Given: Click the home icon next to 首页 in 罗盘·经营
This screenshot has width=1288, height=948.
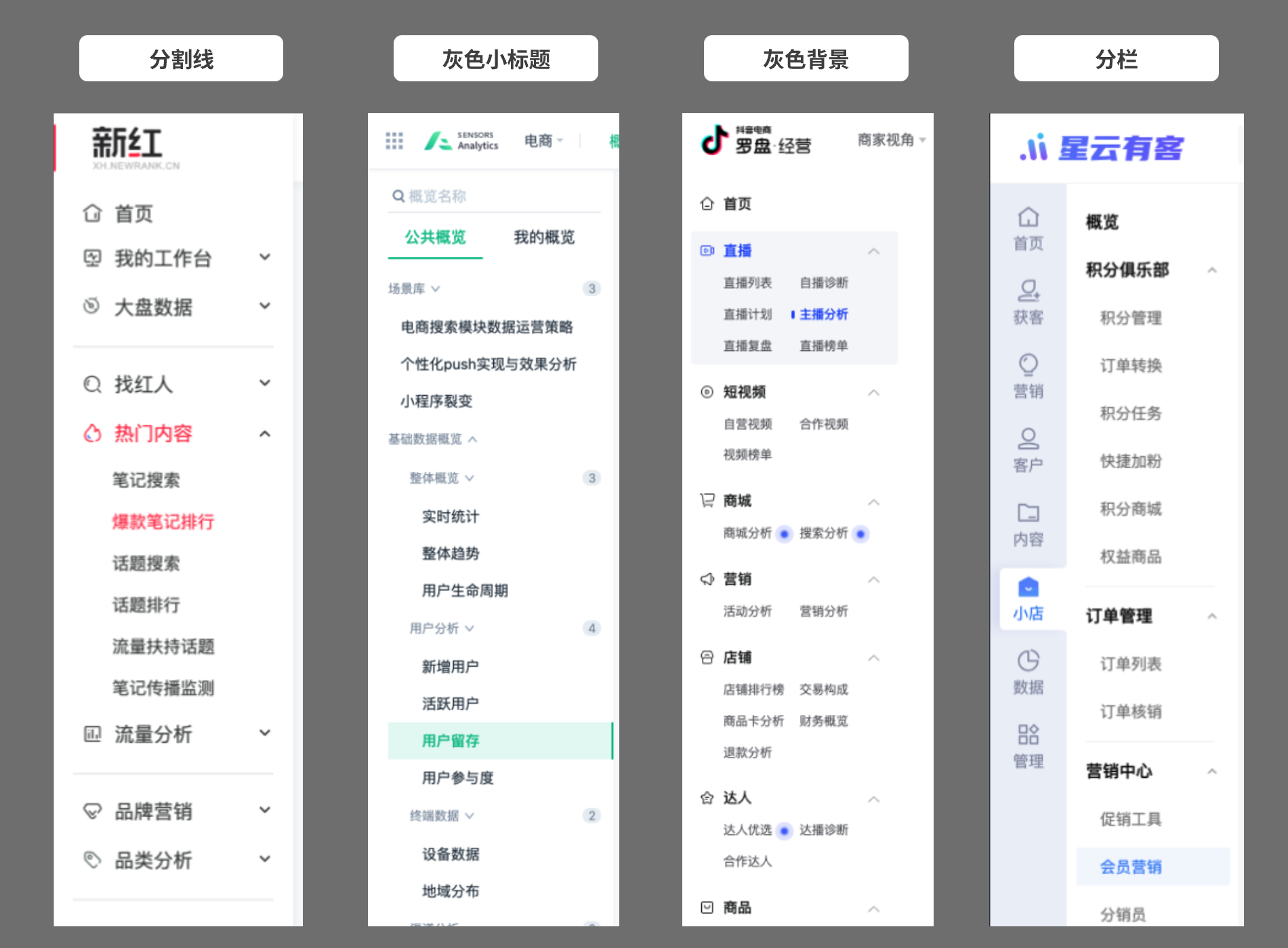Looking at the screenshot, I should click(707, 203).
